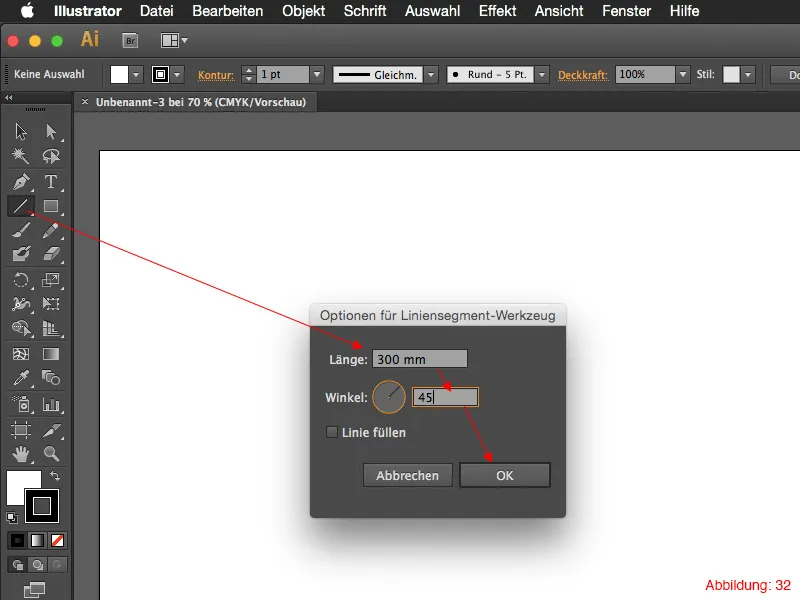Open the Bearbeiten menu

228,11
